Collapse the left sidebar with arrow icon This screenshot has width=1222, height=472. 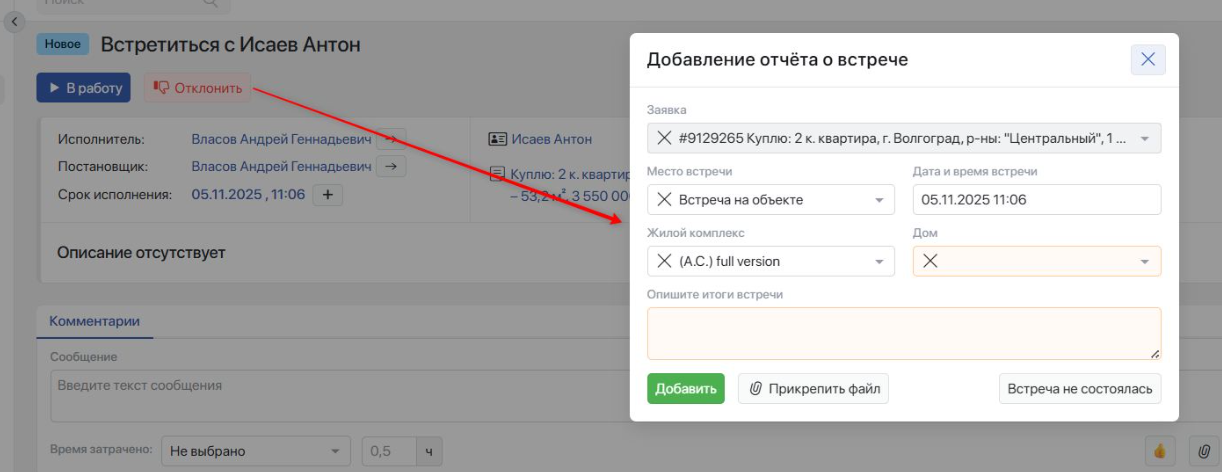[15, 21]
